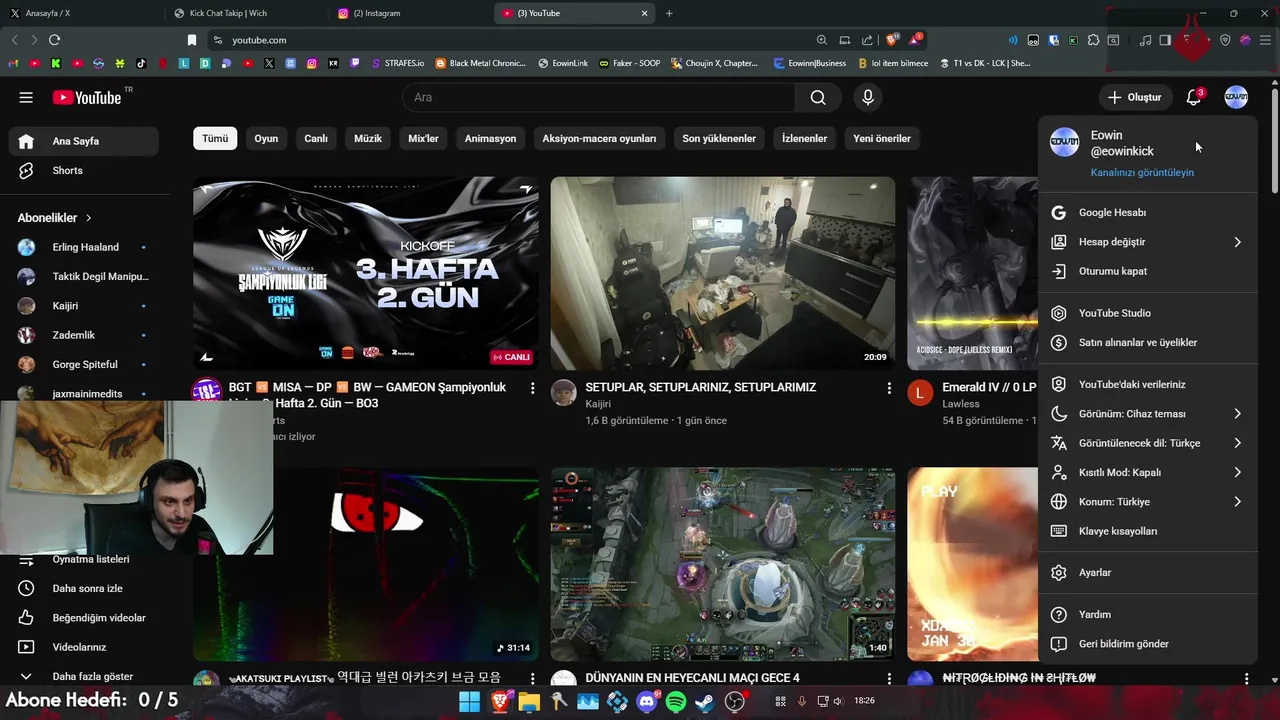This screenshot has height=720, width=1280.
Task: Open new browser tab plus button
Action: click(669, 13)
